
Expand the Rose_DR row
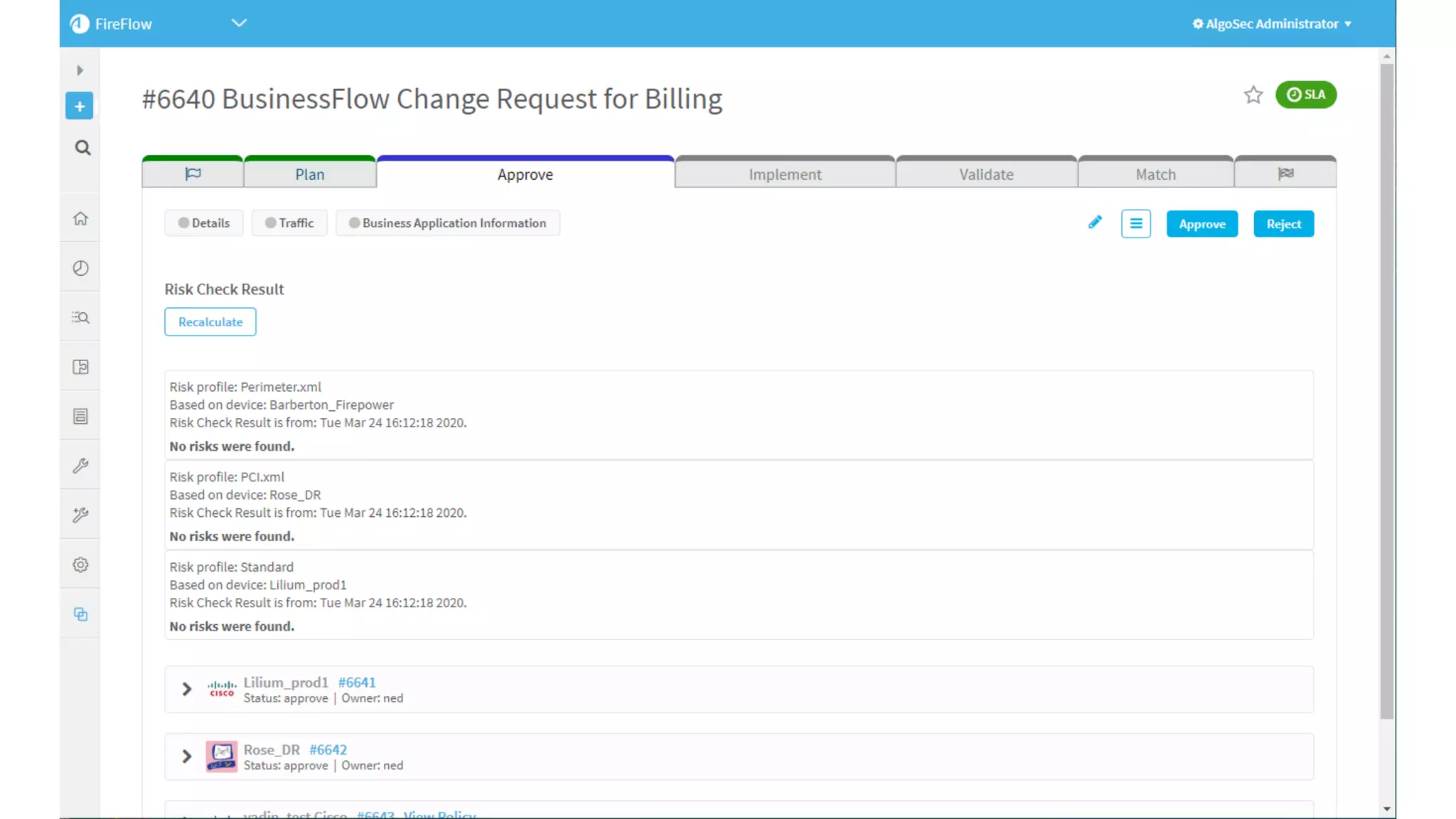[x=187, y=756]
